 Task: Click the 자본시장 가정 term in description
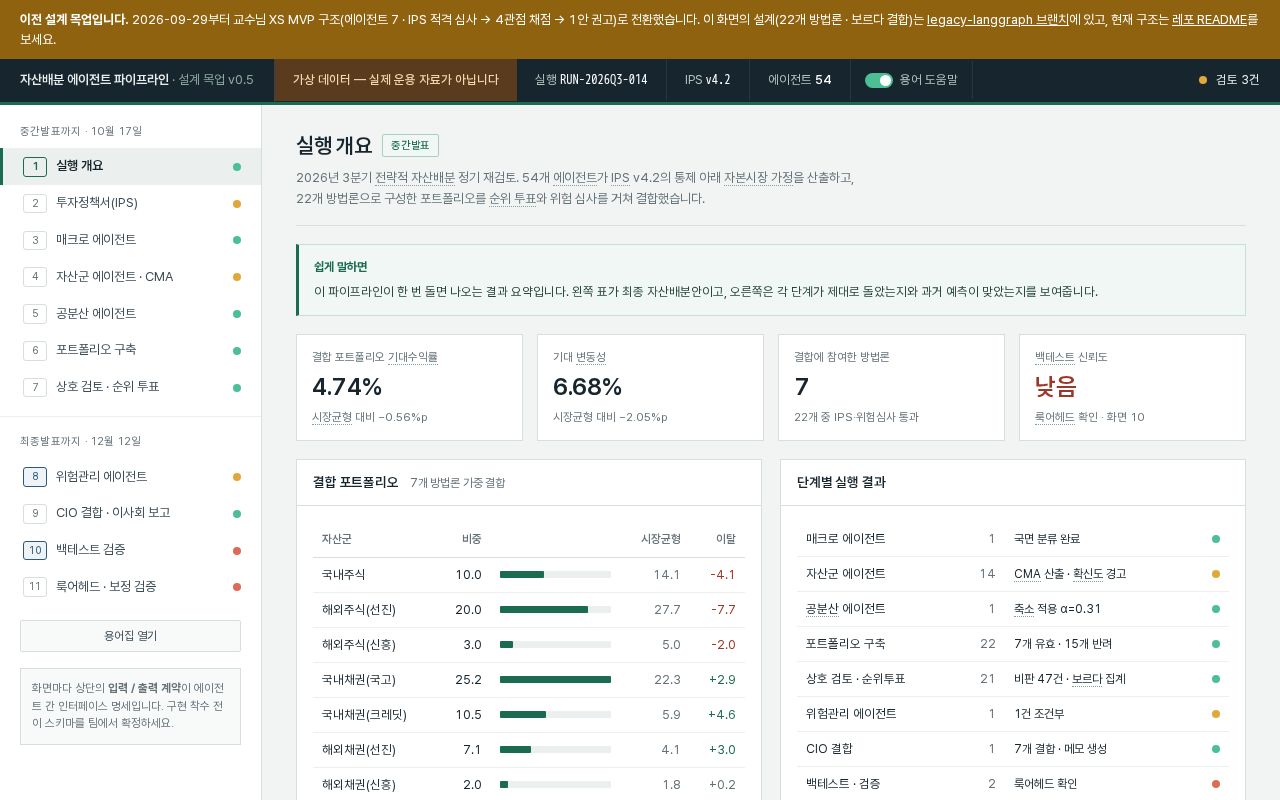coord(759,177)
